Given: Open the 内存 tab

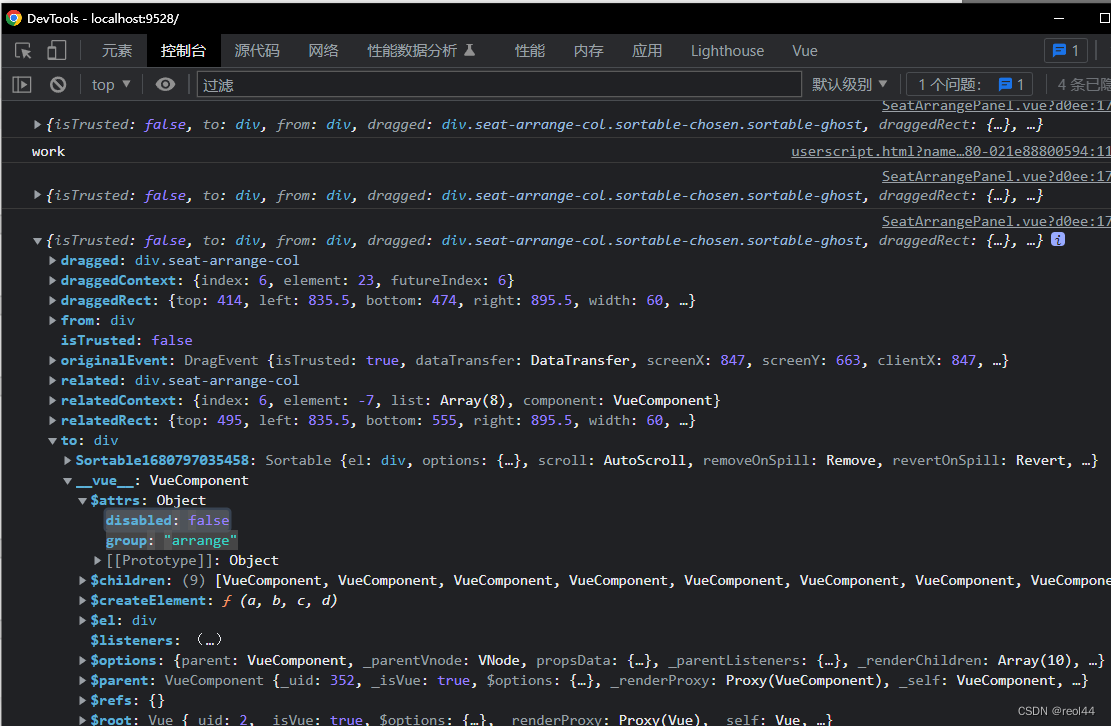Looking at the screenshot, I should pyautogui.click(x=589, y=51).
